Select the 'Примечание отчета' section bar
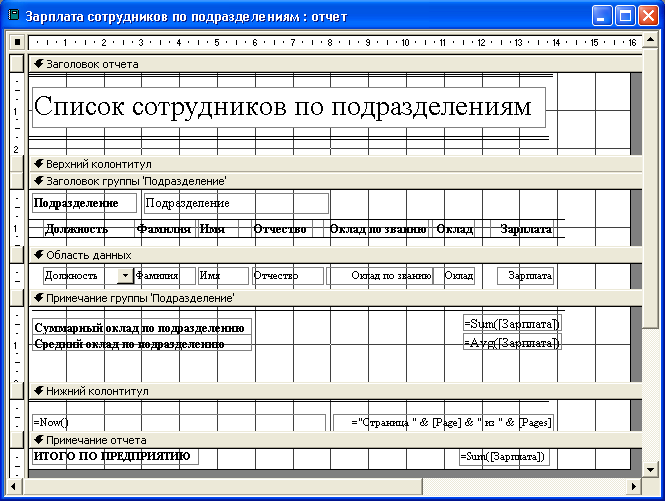The width and height of the screenshot is (665, 501). click(335, 440)
